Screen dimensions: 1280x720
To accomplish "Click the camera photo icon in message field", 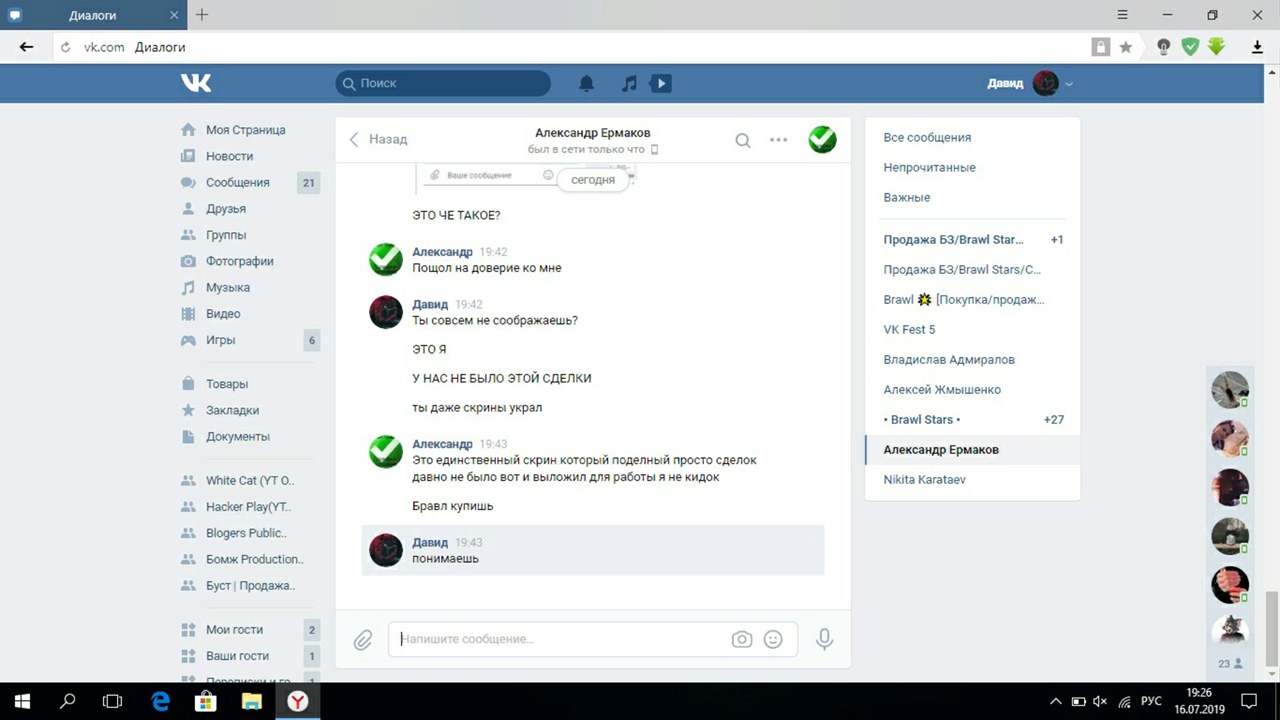I will point(741,639).
